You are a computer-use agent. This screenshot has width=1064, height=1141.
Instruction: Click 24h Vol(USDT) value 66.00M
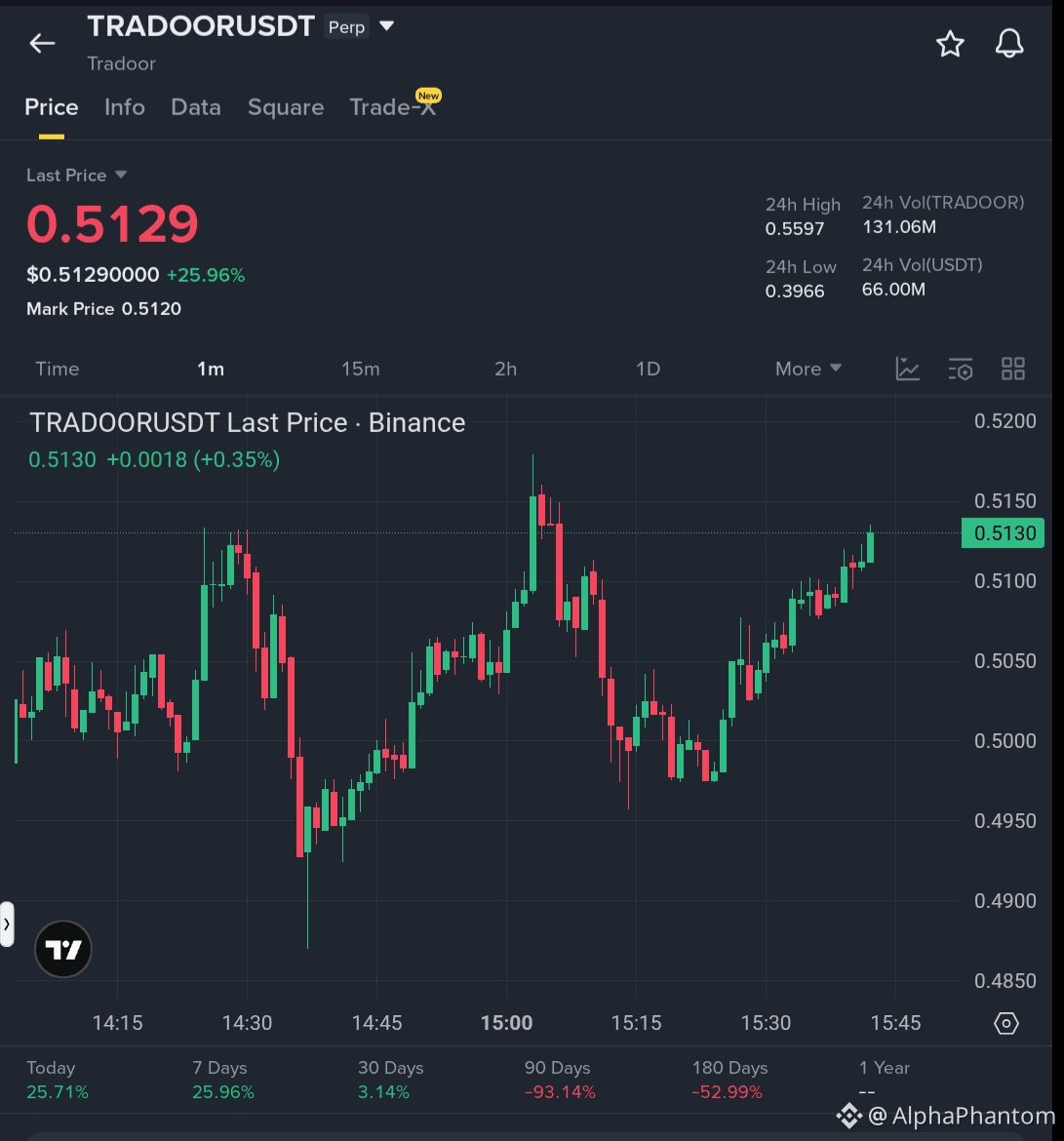[x=893, y=290]
